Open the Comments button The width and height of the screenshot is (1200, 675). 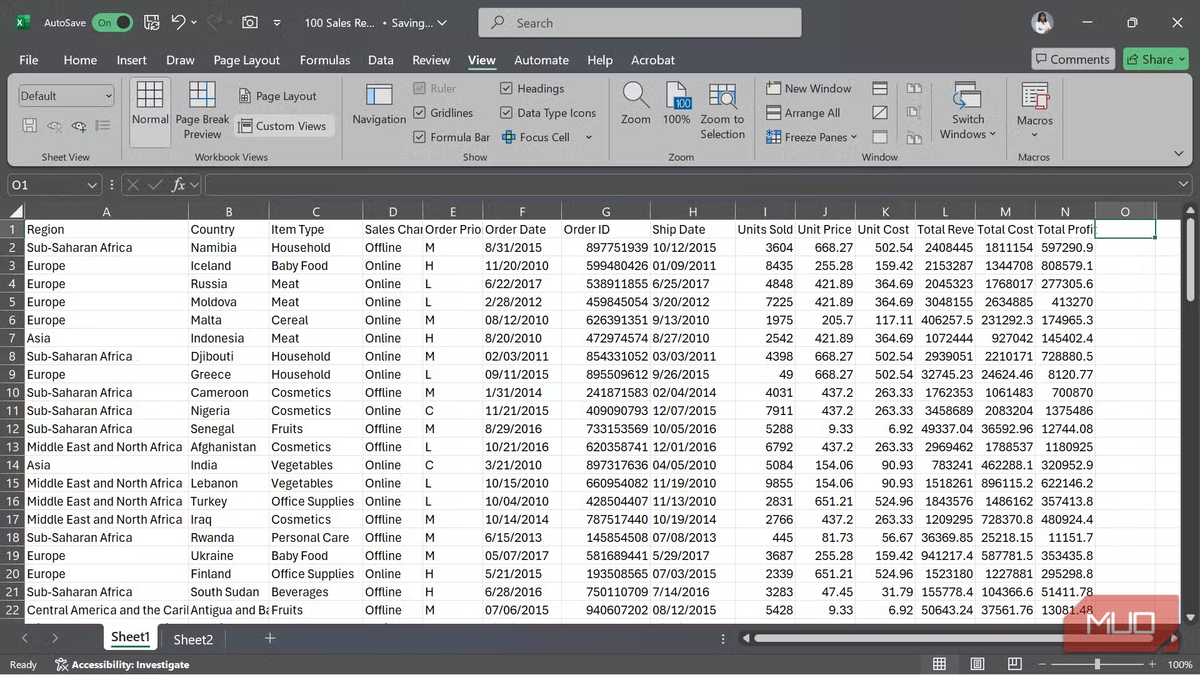(1071, 59)
